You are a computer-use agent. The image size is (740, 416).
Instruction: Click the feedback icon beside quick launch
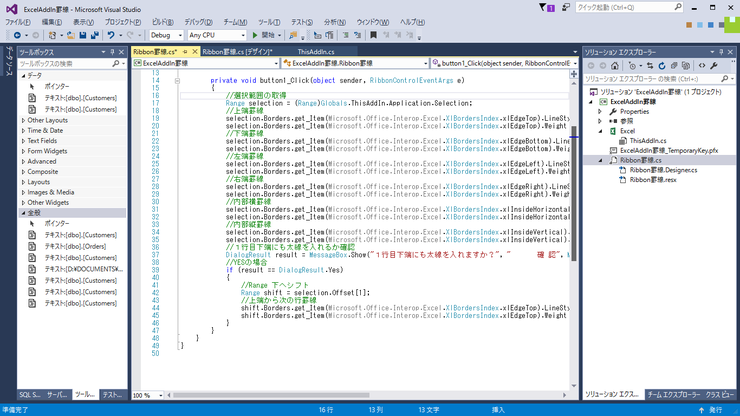click(565, 8)
